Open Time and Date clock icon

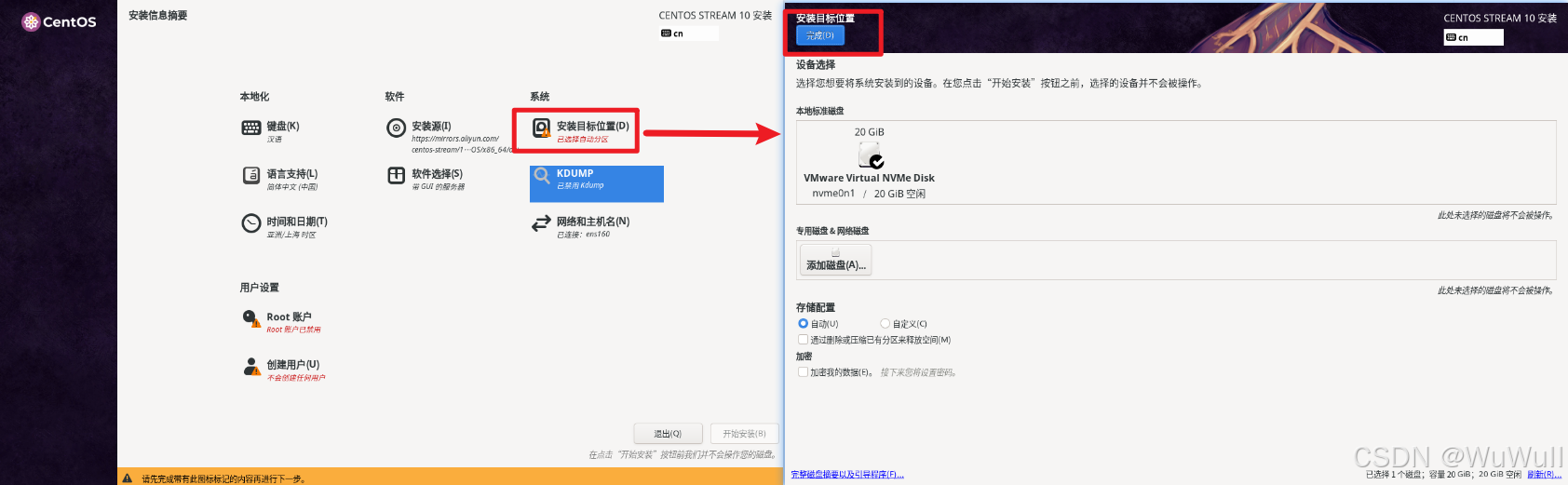coord(251,223)
